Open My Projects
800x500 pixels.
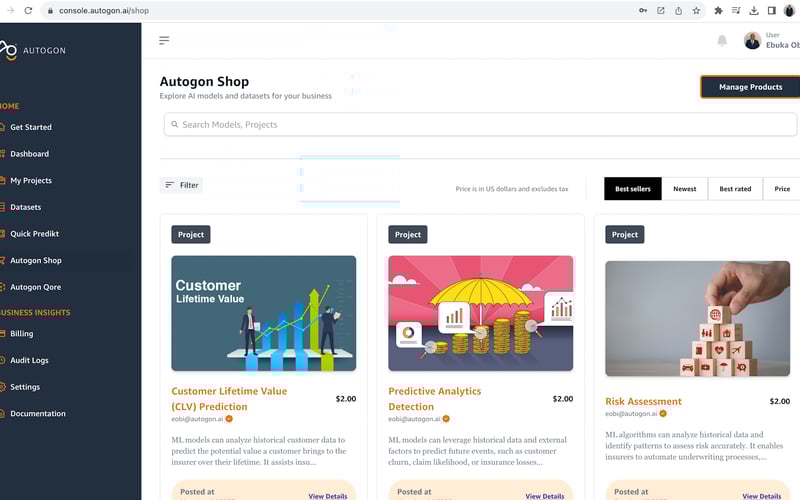click(x=31, y=181)
